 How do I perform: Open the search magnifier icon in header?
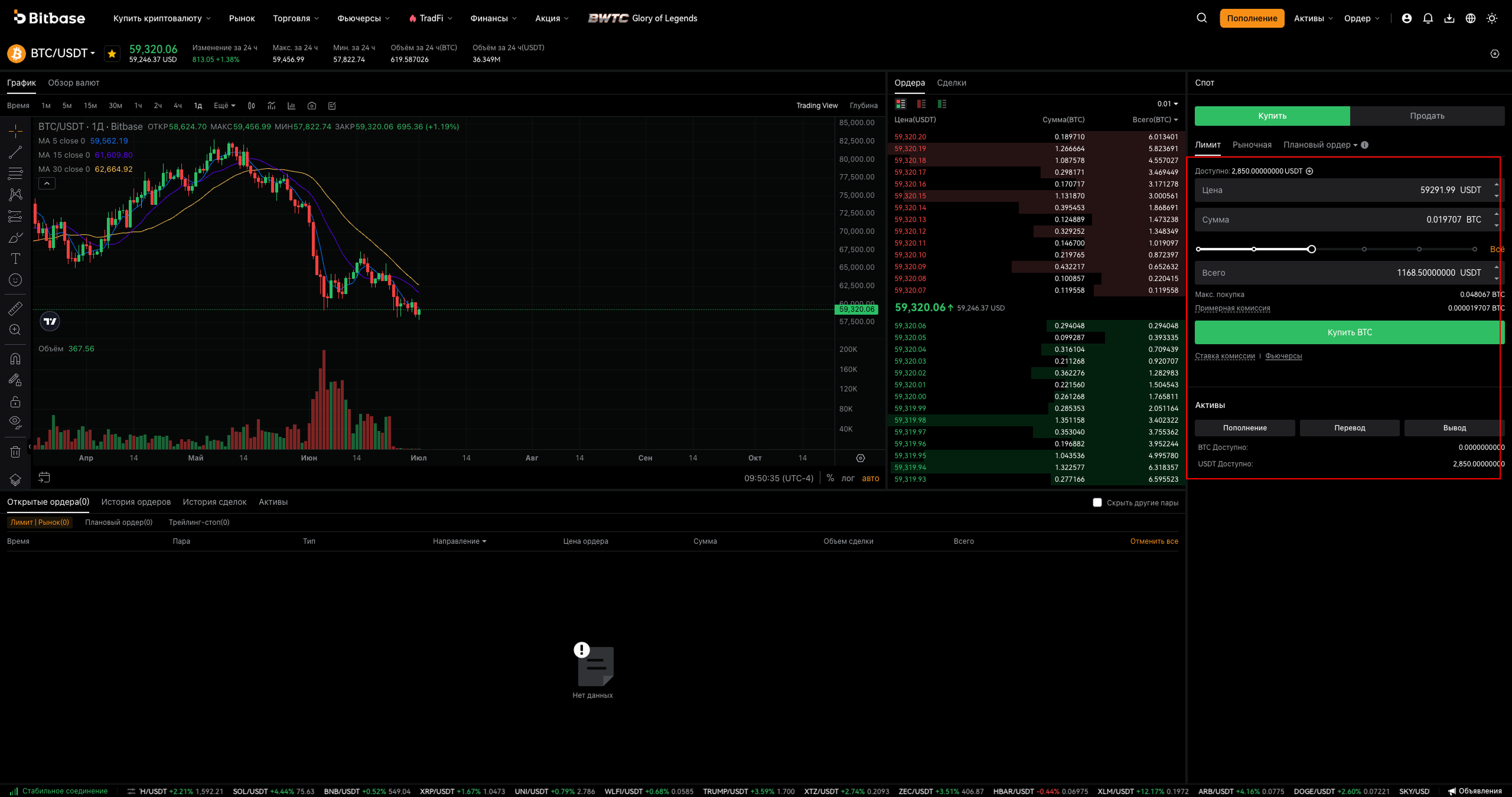pos(1201,18)
